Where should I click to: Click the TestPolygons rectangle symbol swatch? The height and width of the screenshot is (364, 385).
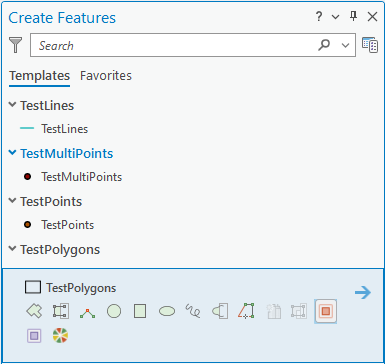[x=33, y=287]
